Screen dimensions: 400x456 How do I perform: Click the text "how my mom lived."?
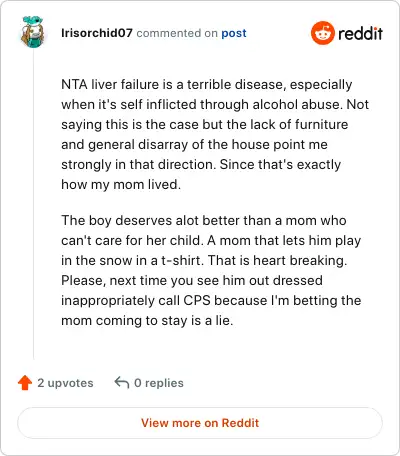pos(121,185)
